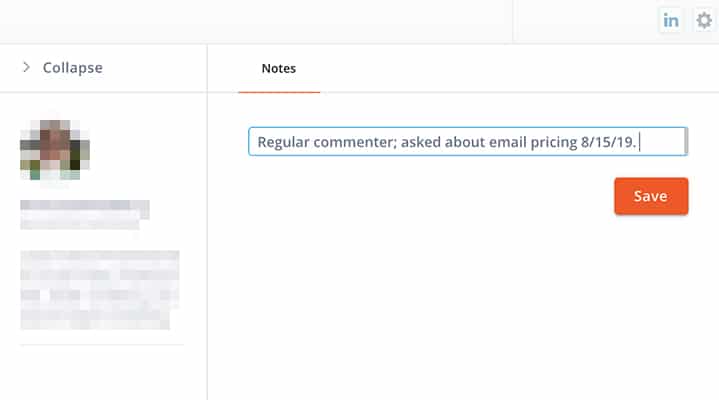Switch to the Notes tab
The width and height of the screenshot is (719, 400).
pyautogui.click(x=278, y=68)
